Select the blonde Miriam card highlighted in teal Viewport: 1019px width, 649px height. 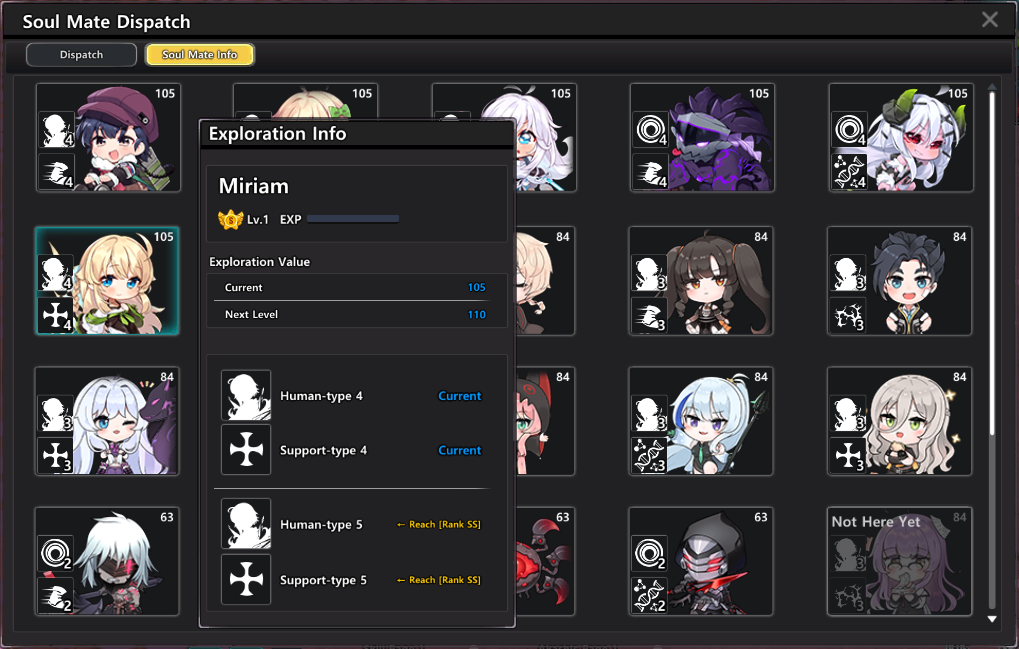click(107, 281)
